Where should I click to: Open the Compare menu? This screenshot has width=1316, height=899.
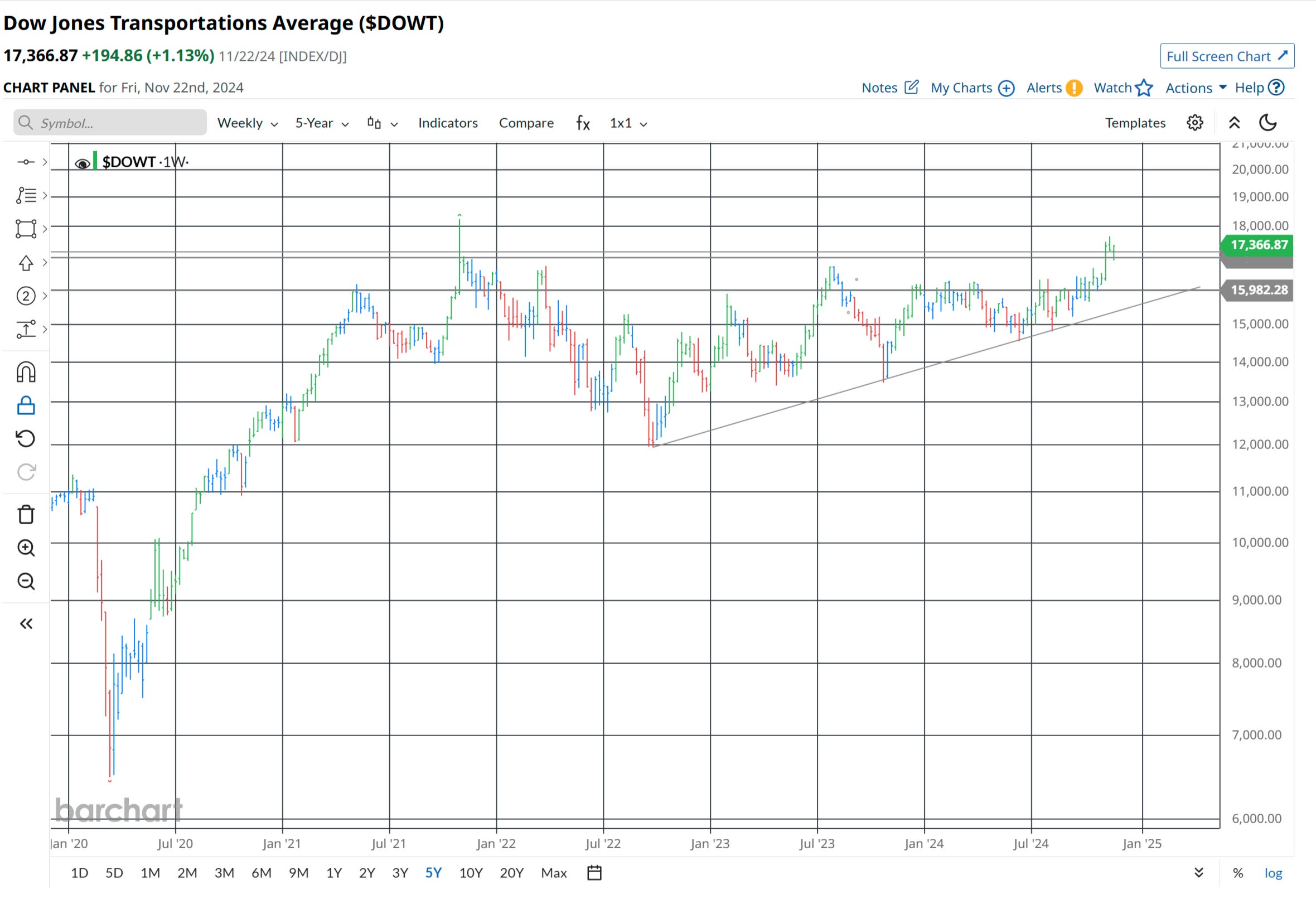pyautogui.click(x=526, y=123)
